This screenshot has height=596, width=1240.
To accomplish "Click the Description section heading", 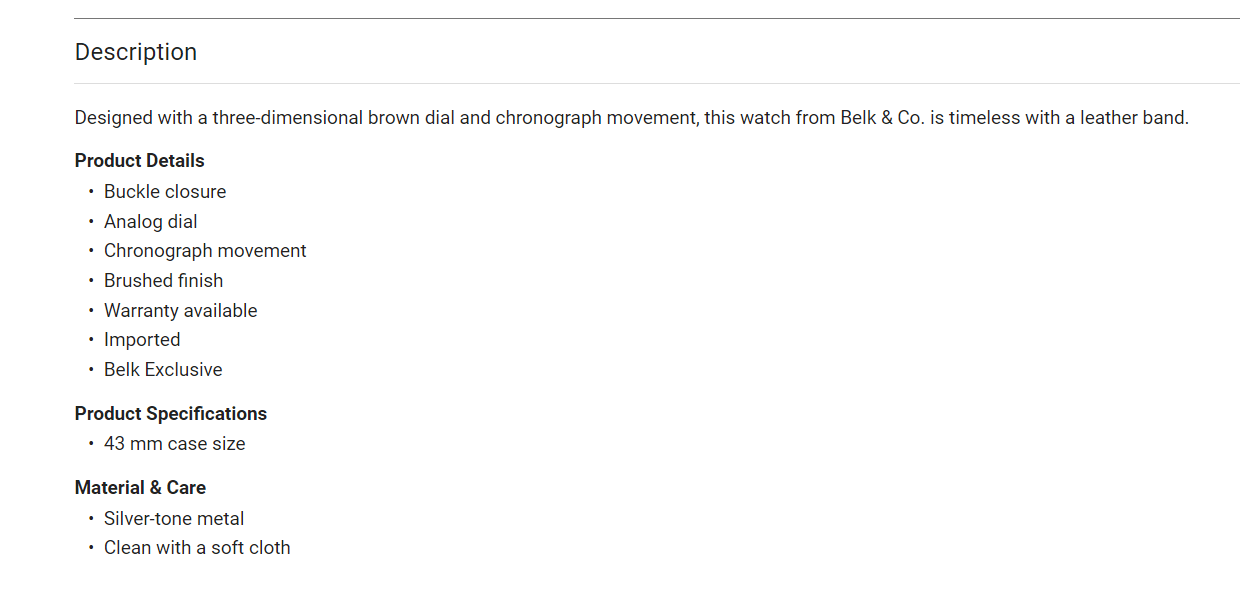I will pos(136,52).
